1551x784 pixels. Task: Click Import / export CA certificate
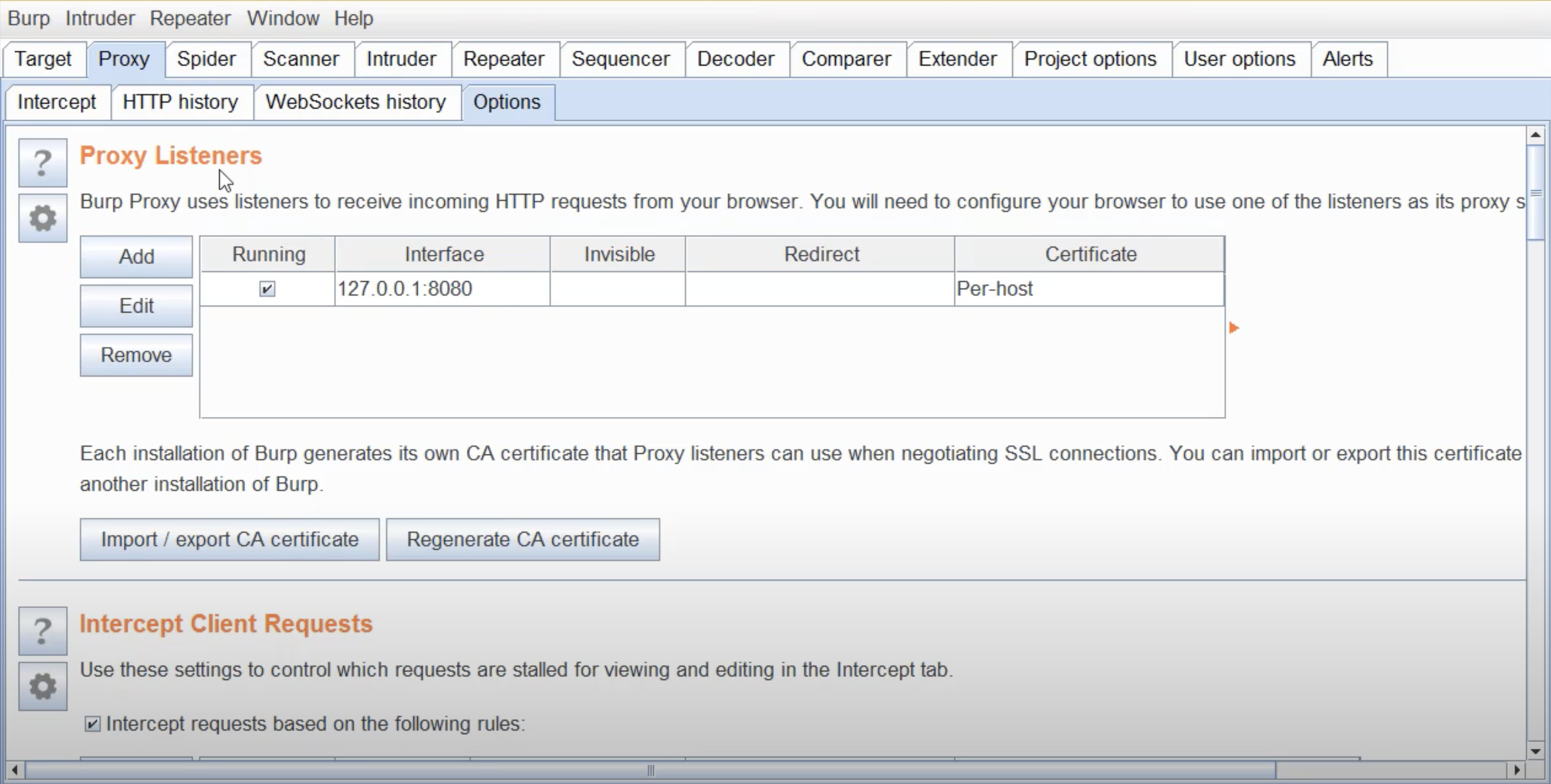click(229, 539)
